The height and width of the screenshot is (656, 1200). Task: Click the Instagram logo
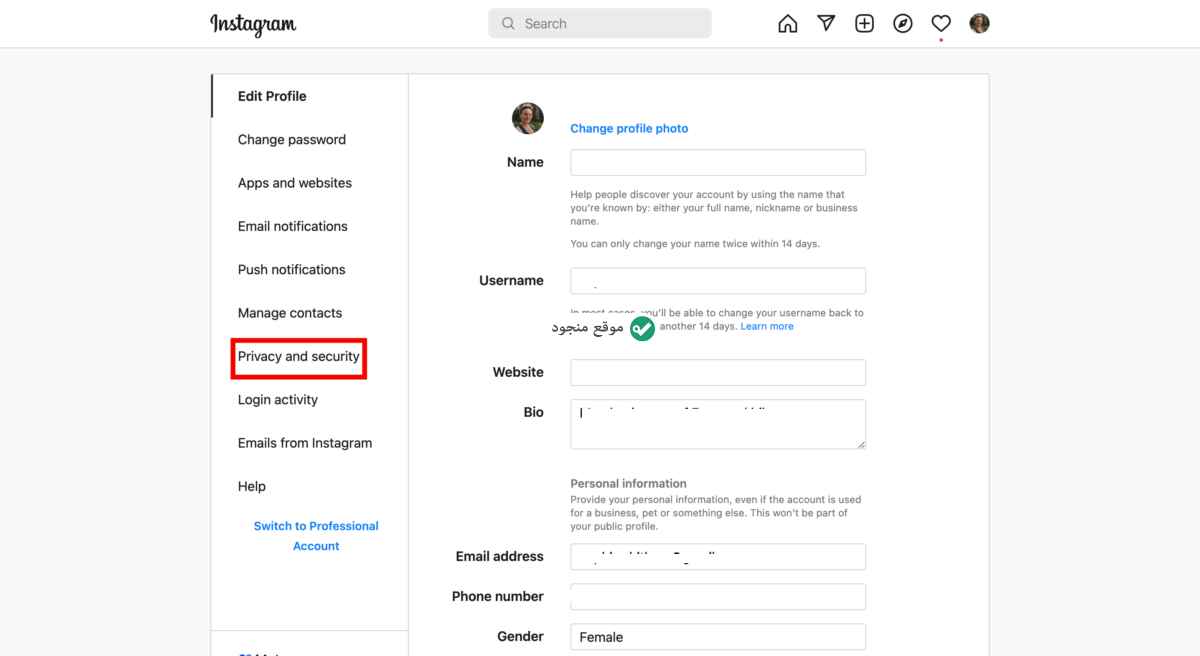click(x=253, y=24)
